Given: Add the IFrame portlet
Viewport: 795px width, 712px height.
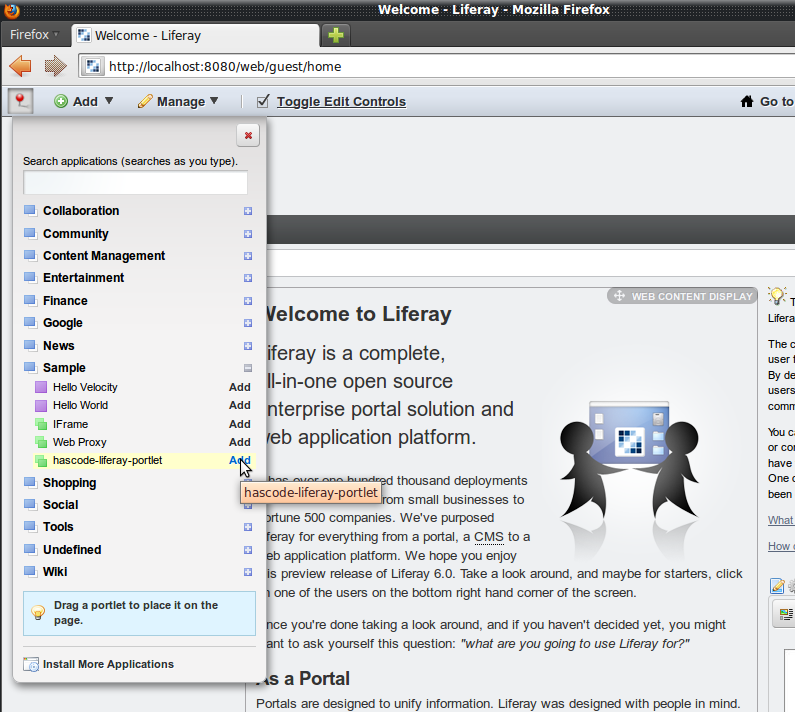Looking at the screenshot, I should (240, 424).
